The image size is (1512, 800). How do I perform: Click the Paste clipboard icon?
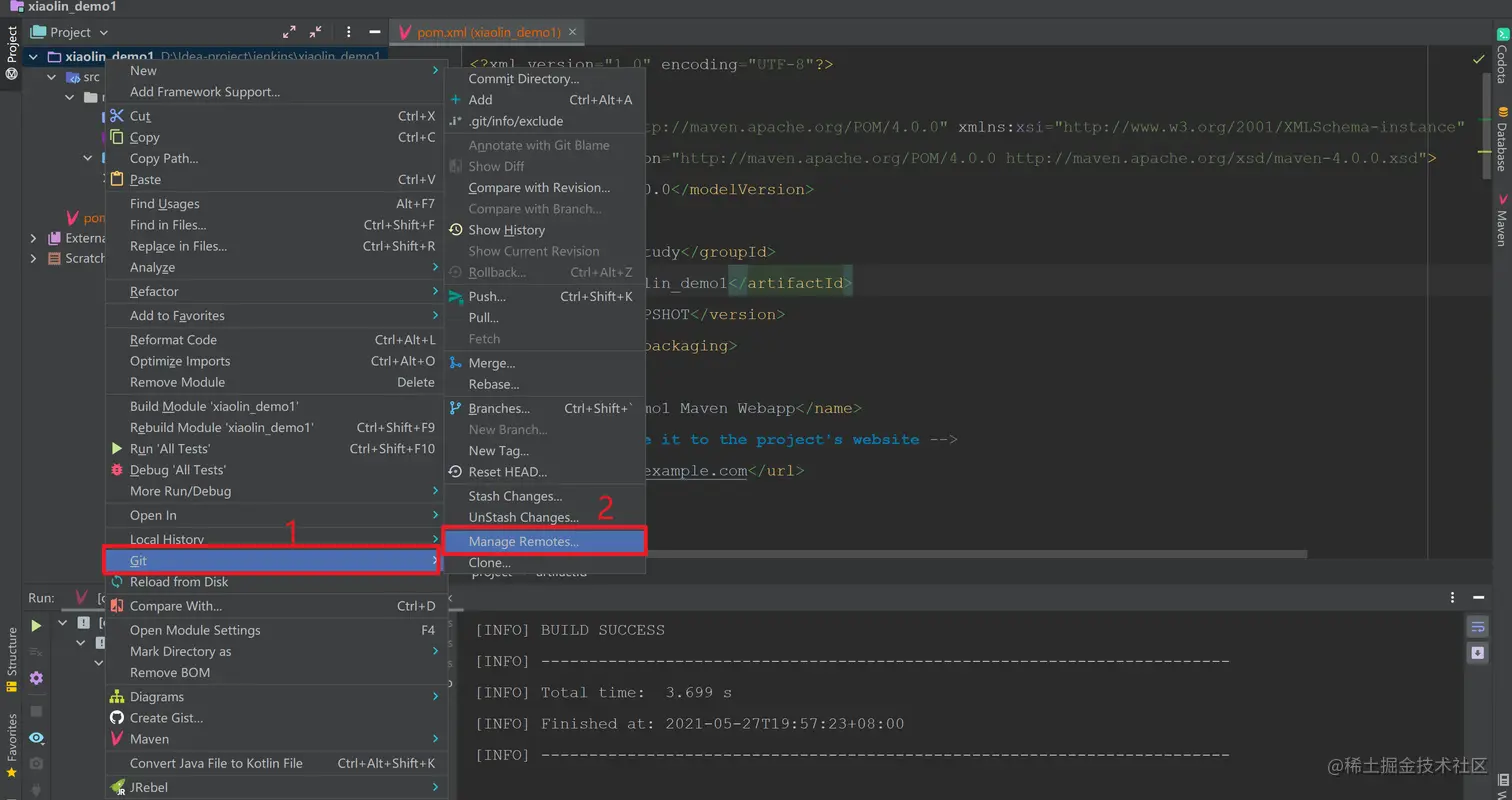coord(117,179)
